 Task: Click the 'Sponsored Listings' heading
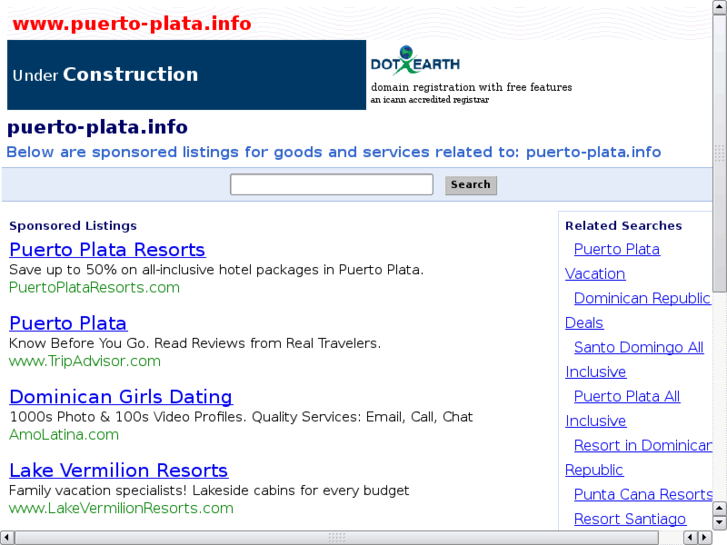point(73,226)
